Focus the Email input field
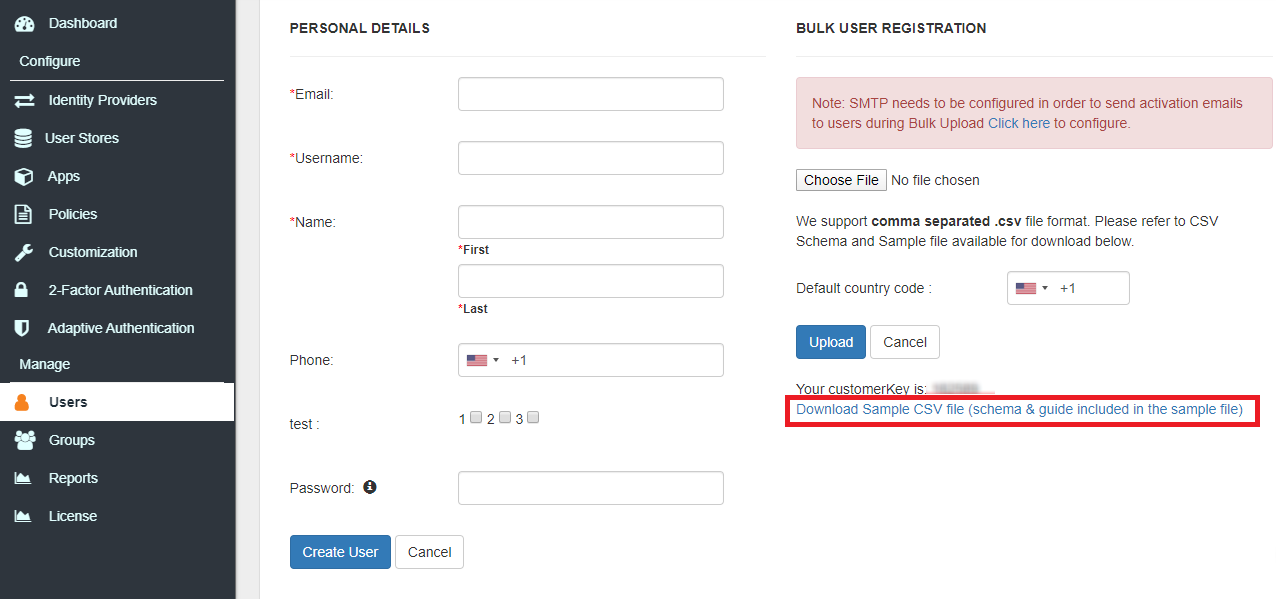 590,94
